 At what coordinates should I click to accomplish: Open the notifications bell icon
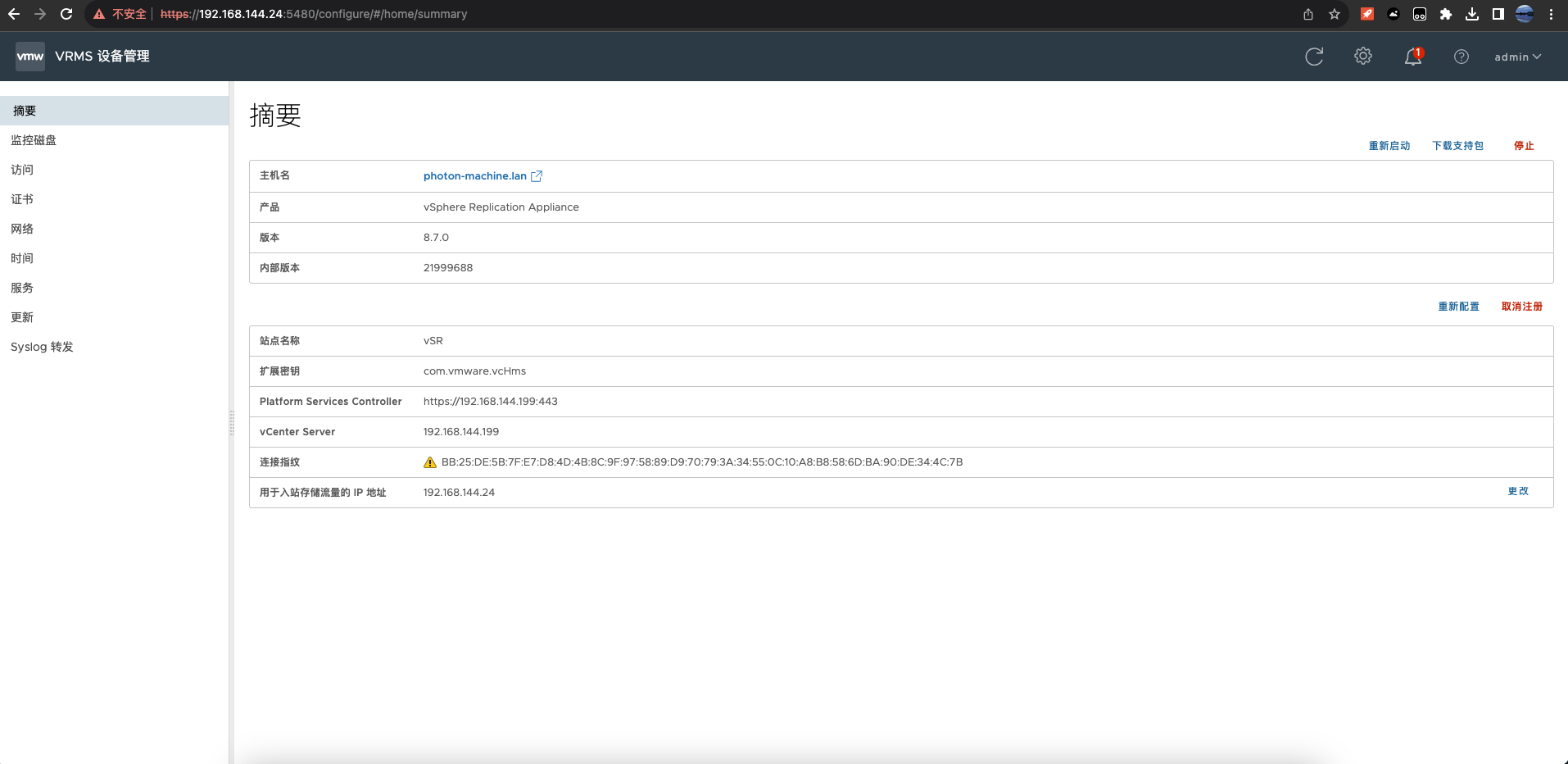tap(1412, 57)
